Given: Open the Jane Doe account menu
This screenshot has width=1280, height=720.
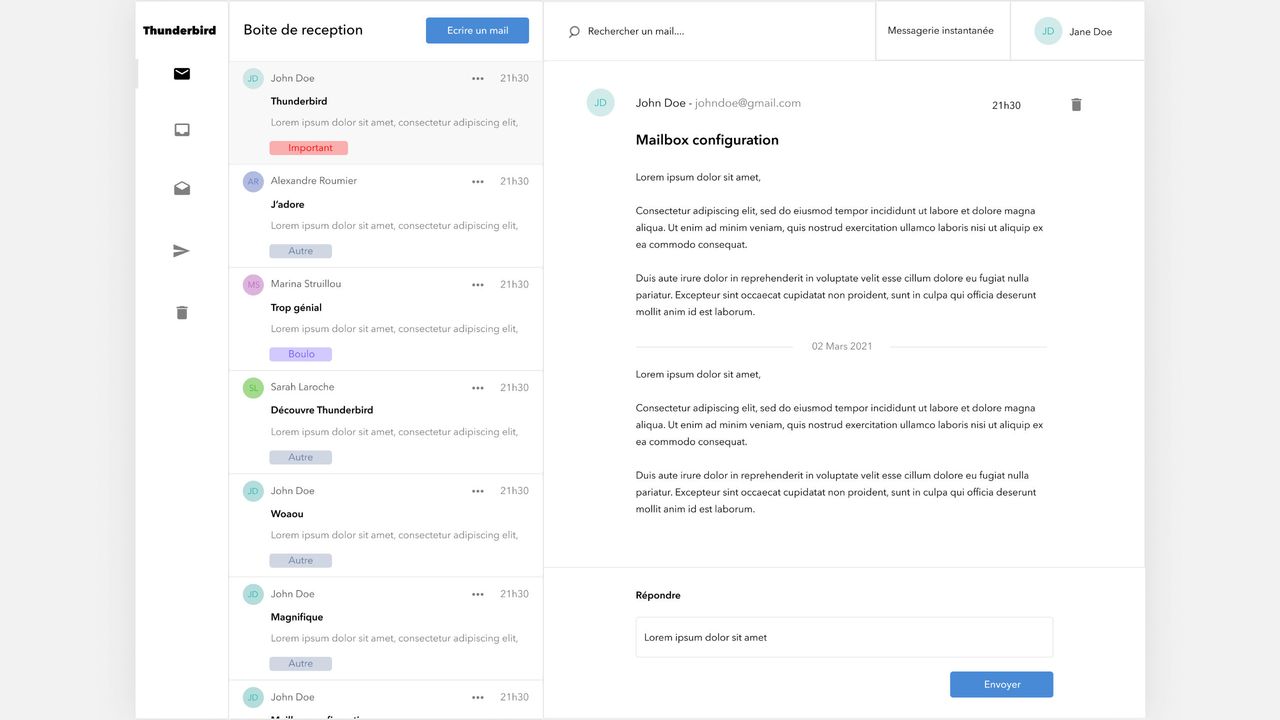Looking at the screenshot, I should [1077, 31].
